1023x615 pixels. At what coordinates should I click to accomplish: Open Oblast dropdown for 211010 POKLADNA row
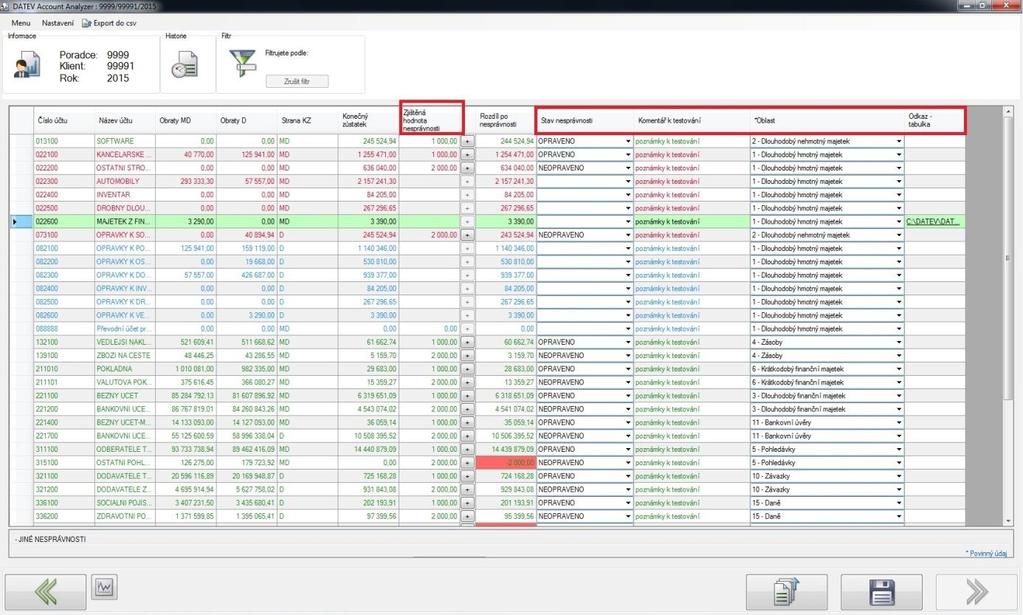click(898, 369)
